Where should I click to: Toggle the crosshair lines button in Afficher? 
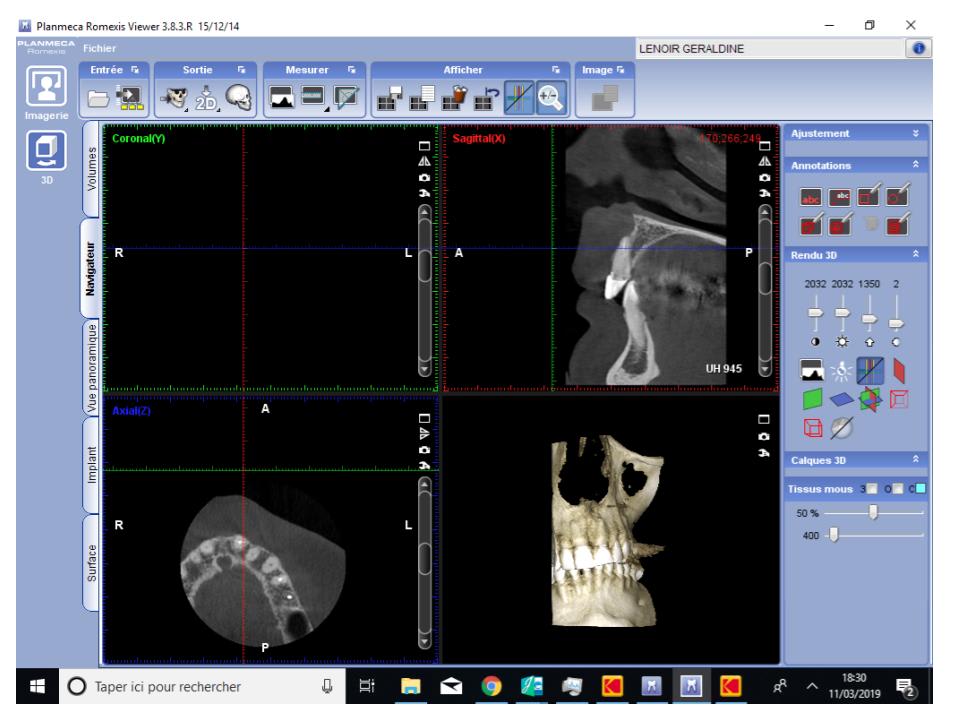click(519, 97)
